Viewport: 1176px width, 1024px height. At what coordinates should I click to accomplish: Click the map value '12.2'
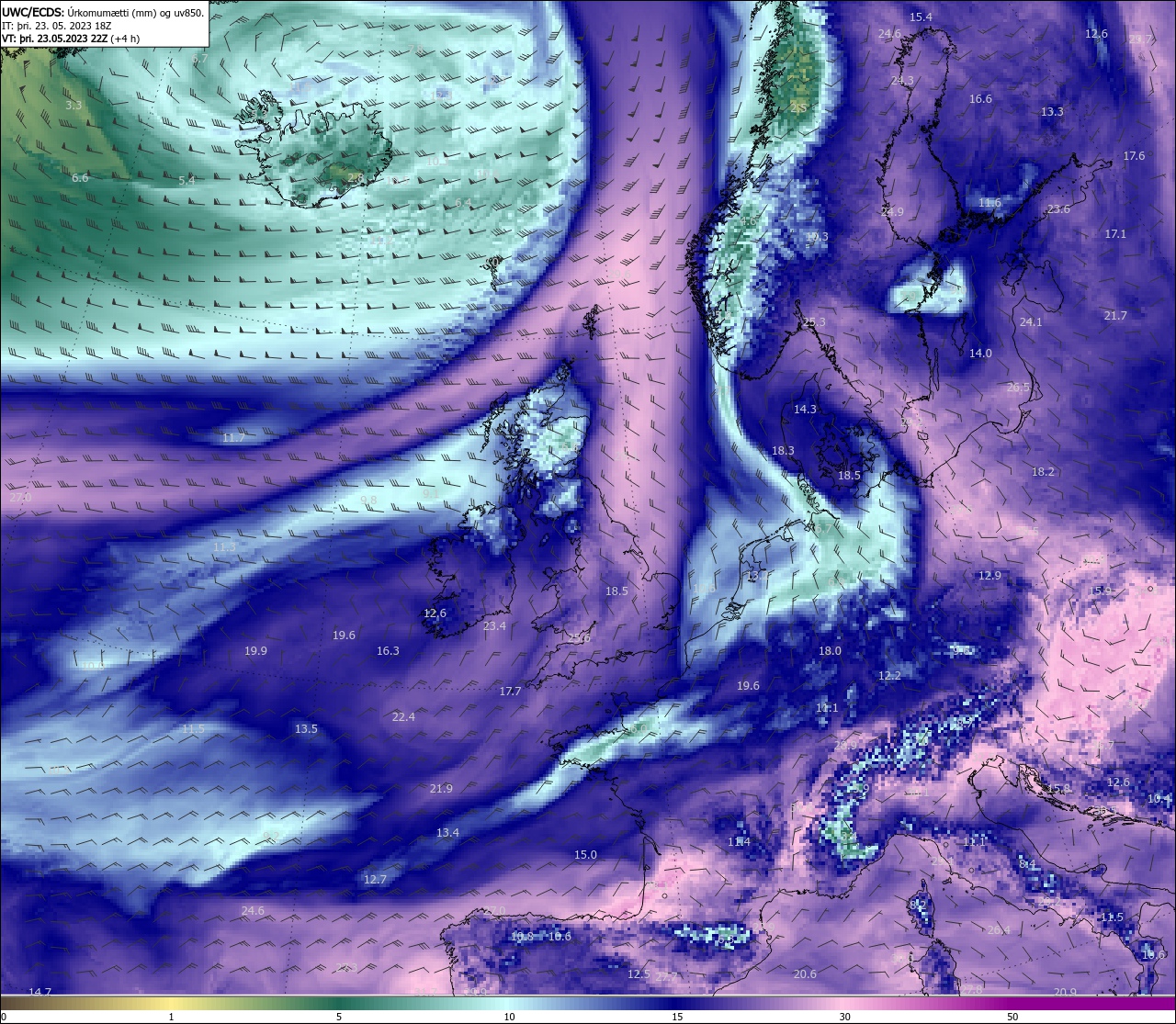tap(889, 676)
